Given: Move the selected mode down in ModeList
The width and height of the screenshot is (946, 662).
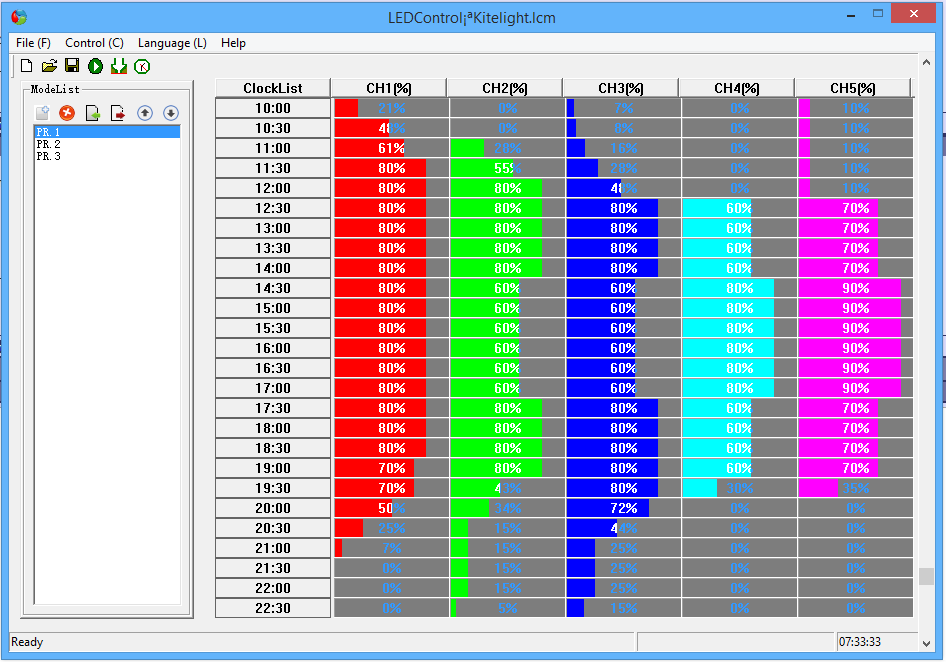Looking at the screenshot, I should coord(171,113).
